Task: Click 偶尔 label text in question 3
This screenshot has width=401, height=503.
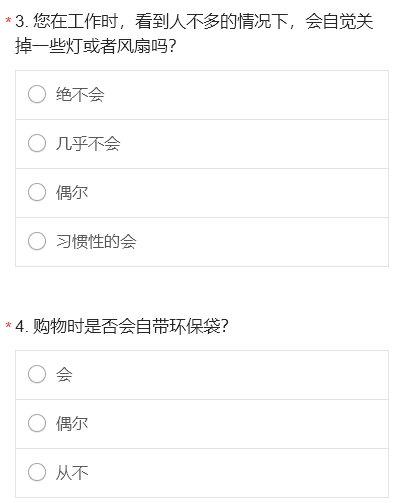Action: coord(72,193)
